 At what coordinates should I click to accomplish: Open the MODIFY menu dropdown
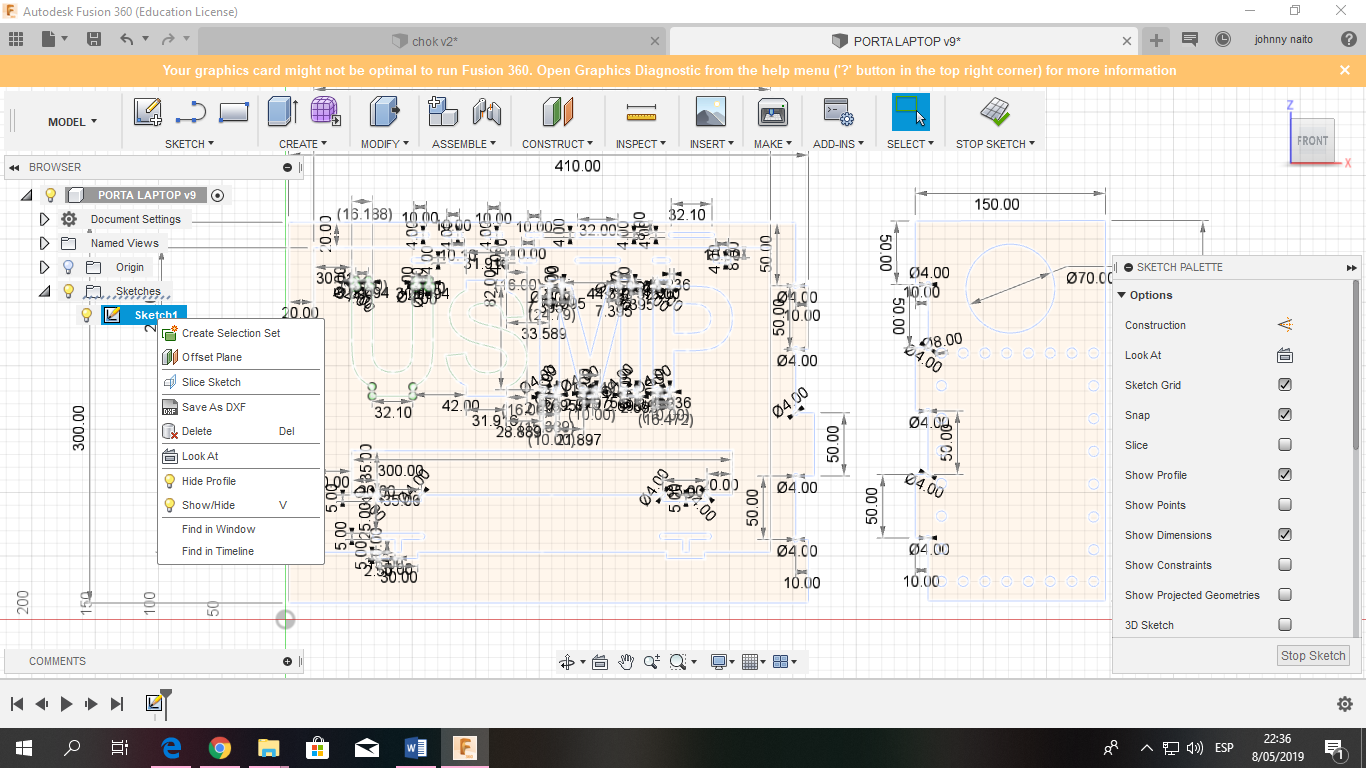[x=385, y=144]
